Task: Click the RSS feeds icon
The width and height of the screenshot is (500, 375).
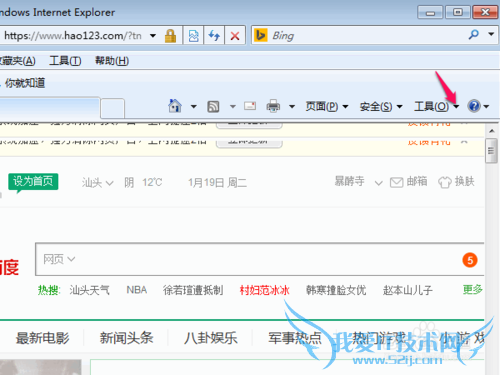Action: [x=213, y=106]
